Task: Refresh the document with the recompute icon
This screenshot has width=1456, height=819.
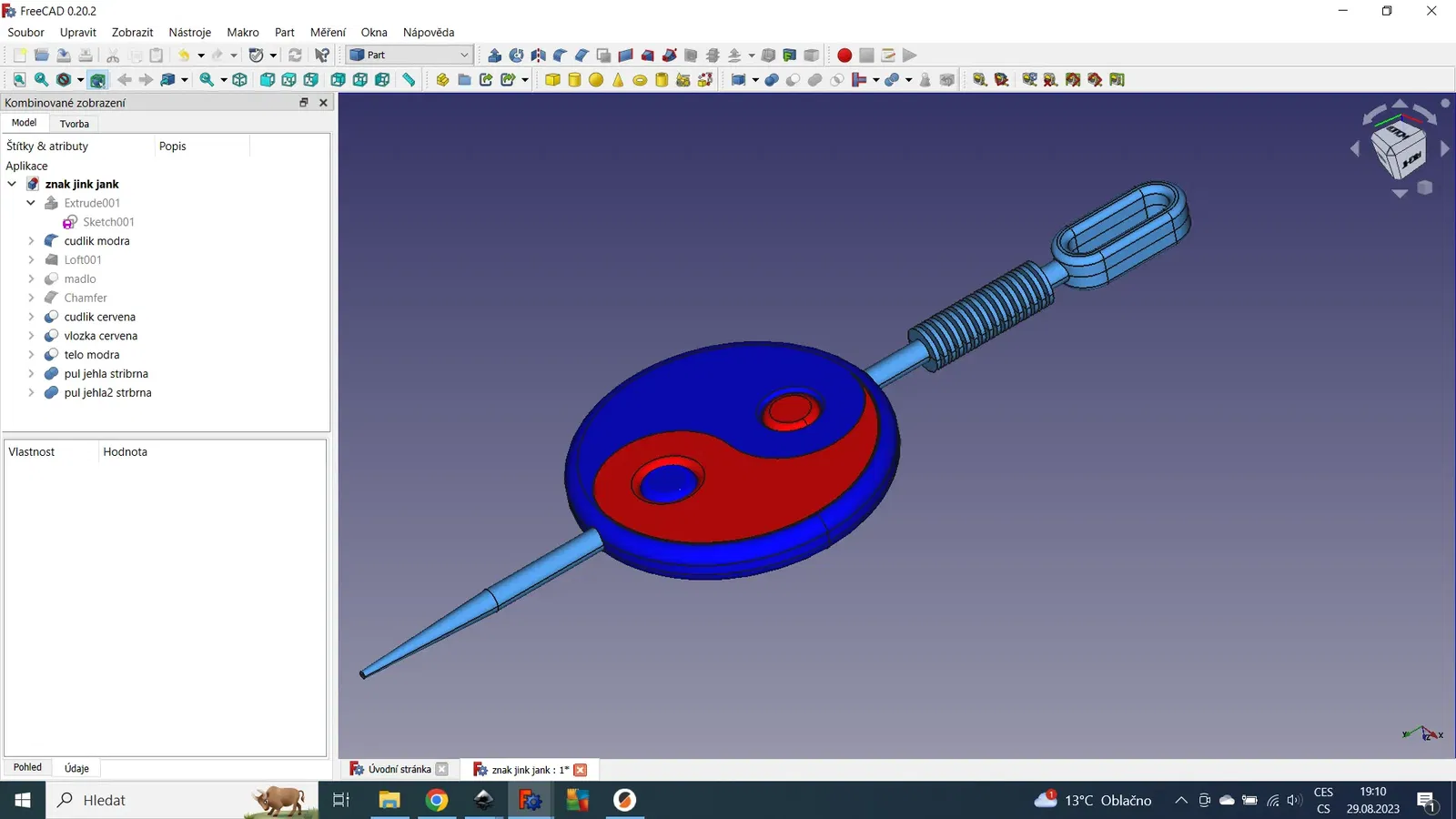Action: pos(295,56)
